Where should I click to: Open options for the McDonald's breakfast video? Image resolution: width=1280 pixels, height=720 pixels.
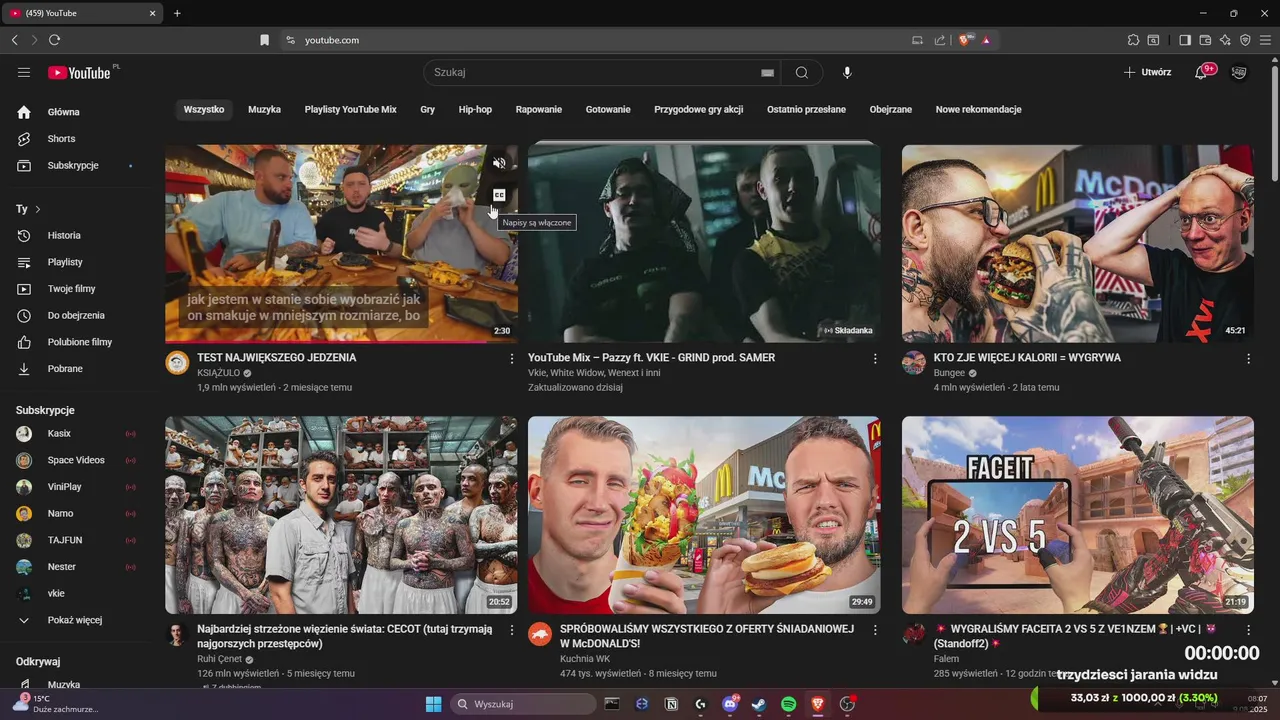click(875, 630)
